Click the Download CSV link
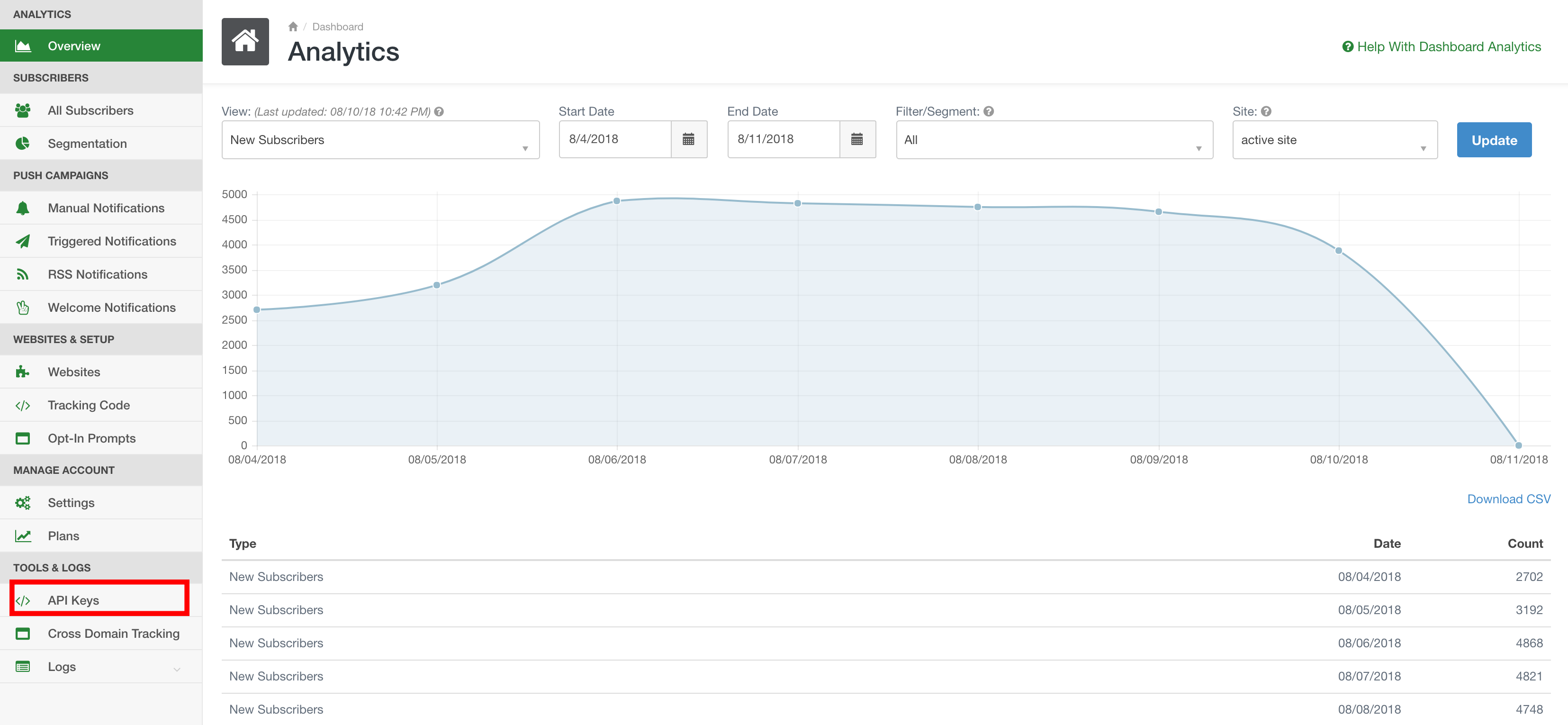The height and width of the screenshot is (725, 1568). [1508, 499]
